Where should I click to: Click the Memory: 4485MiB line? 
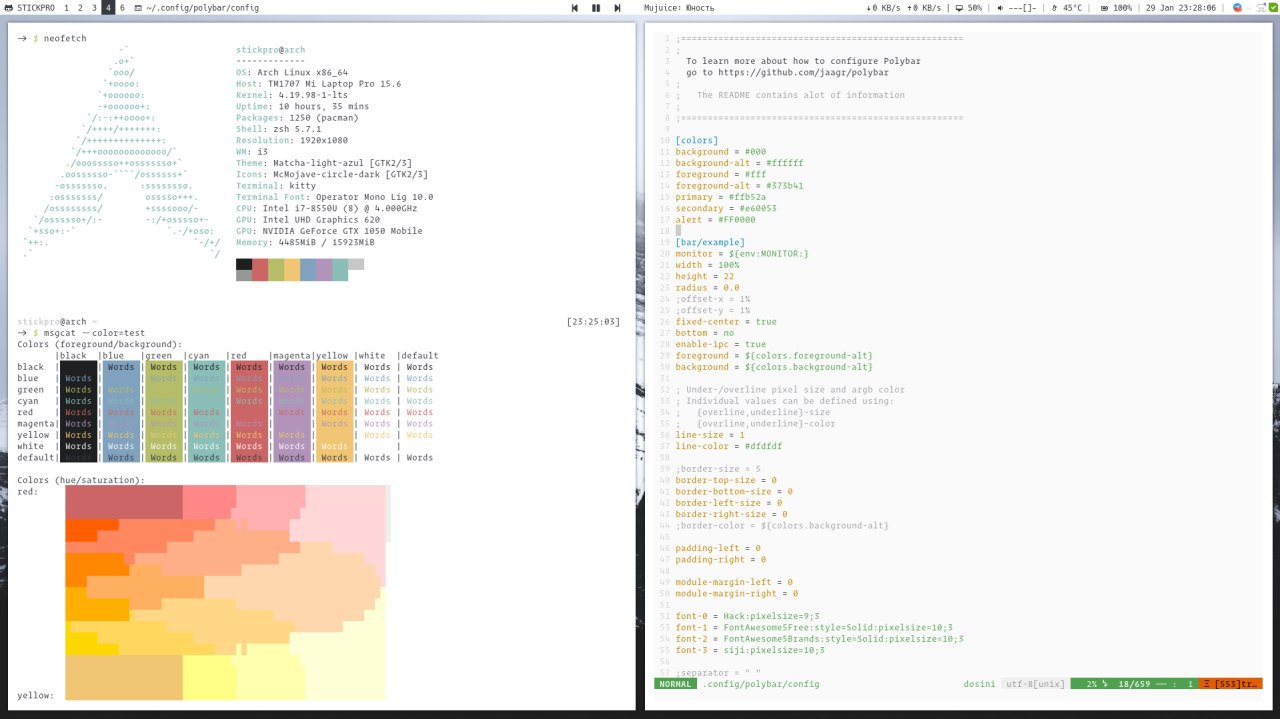[x=305, y=241]
